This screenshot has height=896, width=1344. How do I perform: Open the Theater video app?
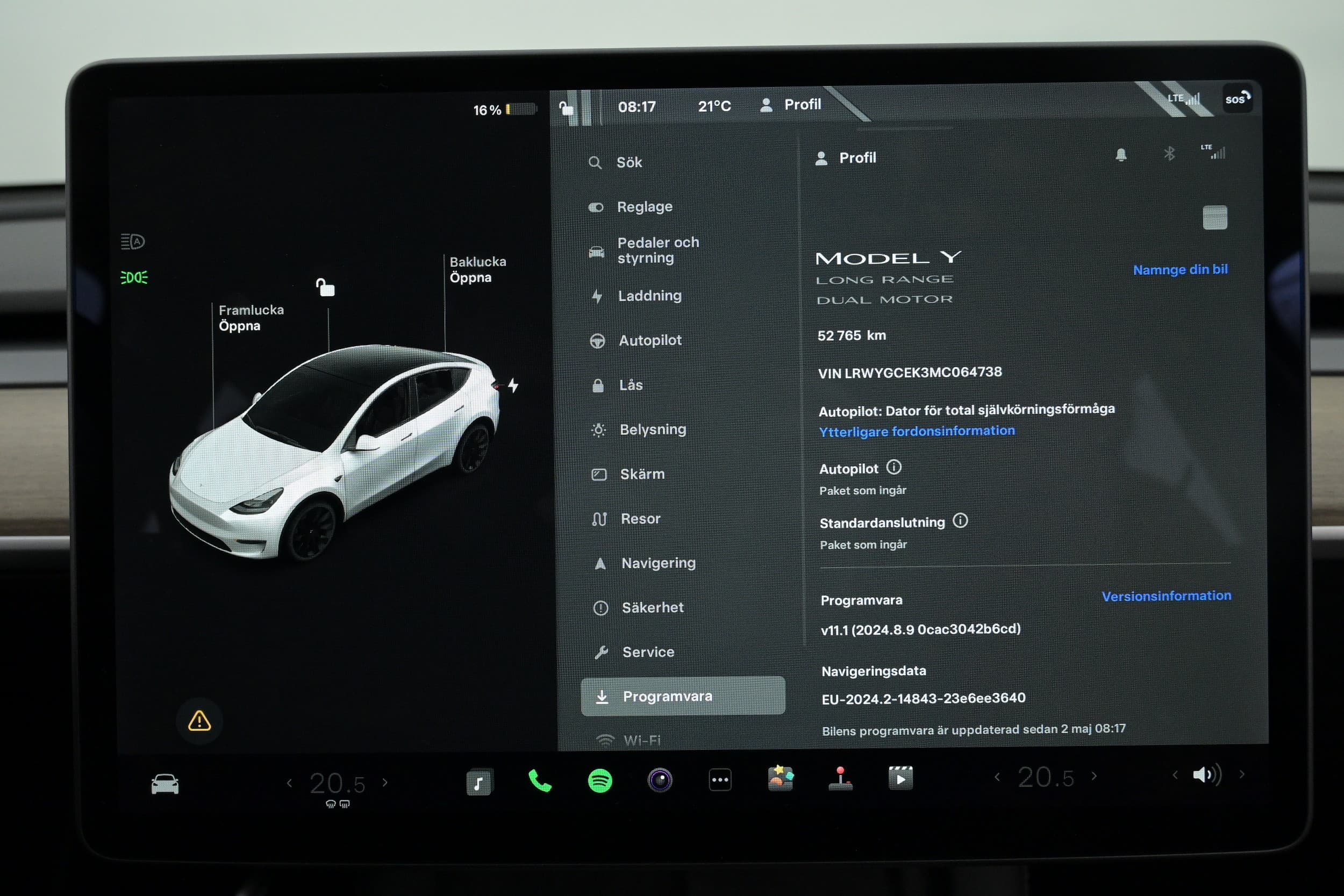click(900, 778)
